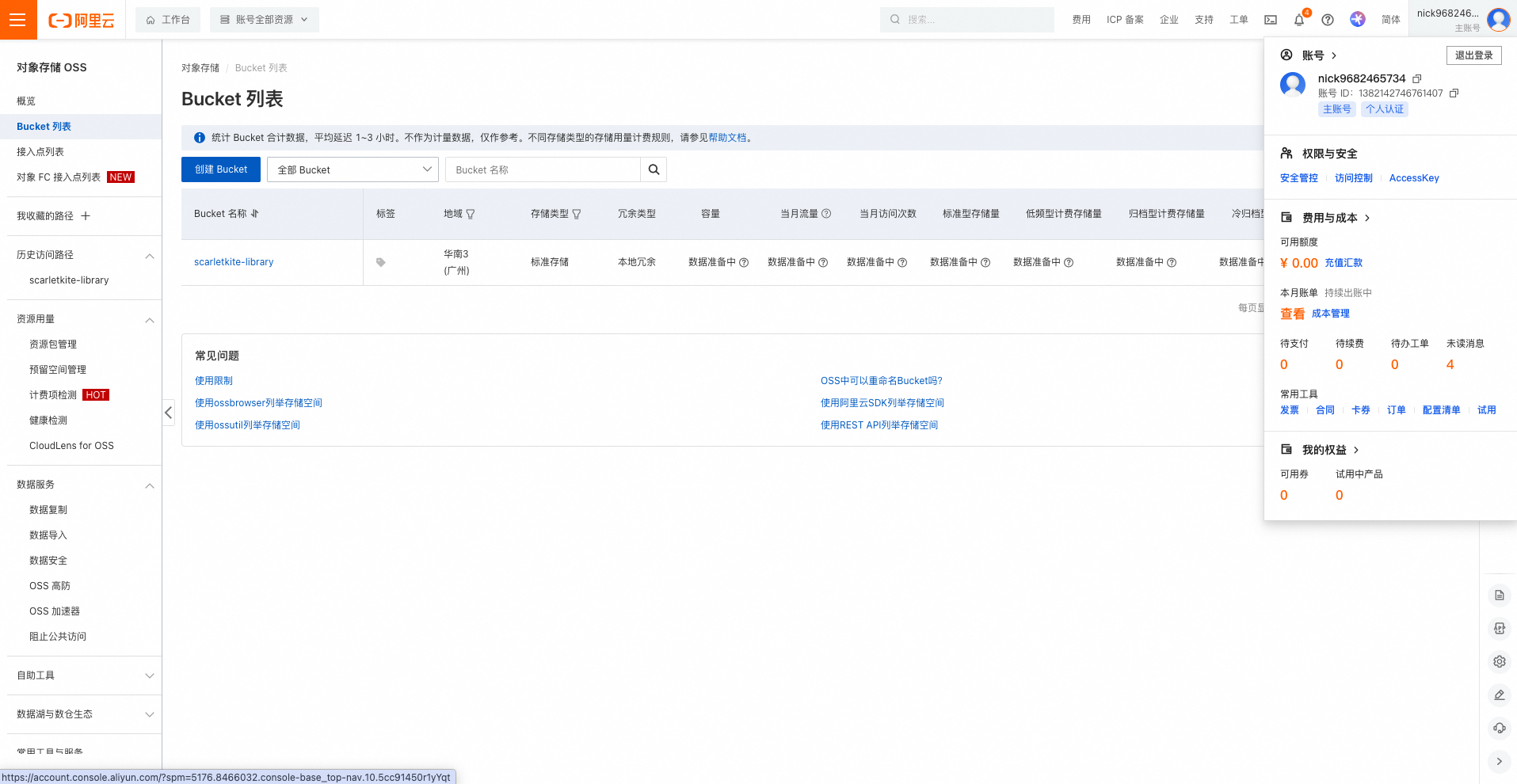
Task: Click the info icon in the notice banner
Action: click(x=200, y=138)
